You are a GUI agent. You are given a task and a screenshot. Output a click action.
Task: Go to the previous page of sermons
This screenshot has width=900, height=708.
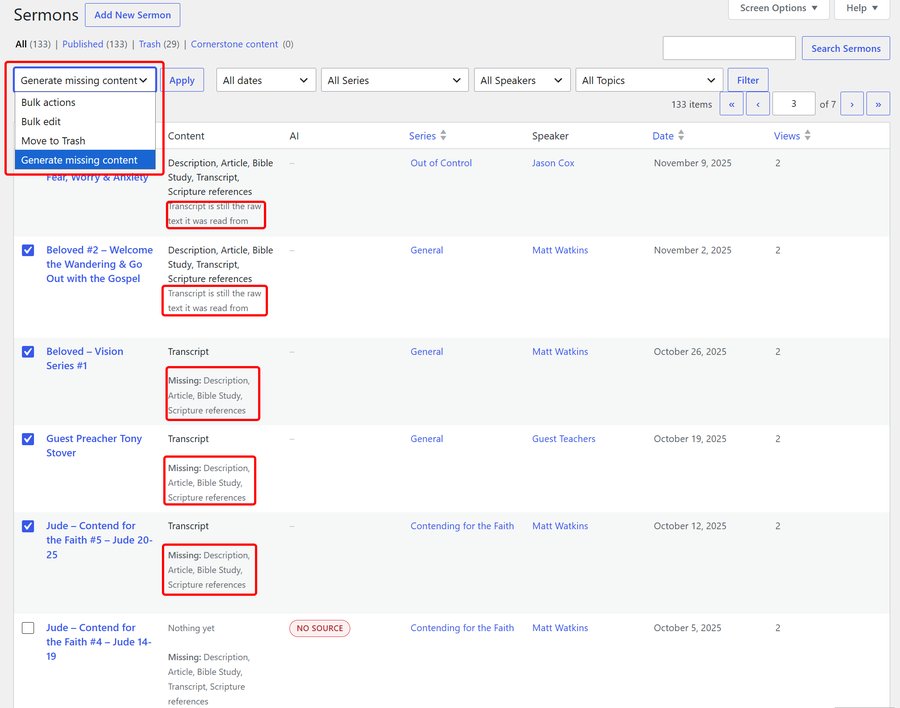[x=758, y=104]
